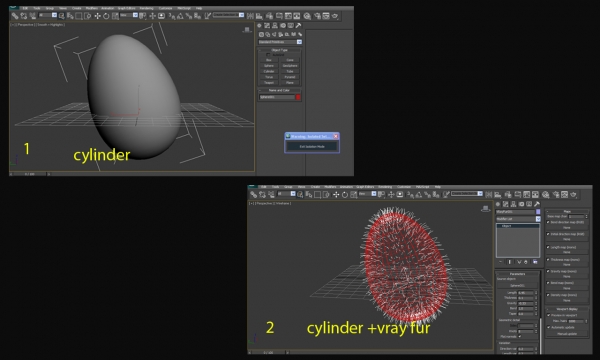Toggle the Automatic update checkbox
Viewport: 600px width, 360px height.
tap(548, 327)
